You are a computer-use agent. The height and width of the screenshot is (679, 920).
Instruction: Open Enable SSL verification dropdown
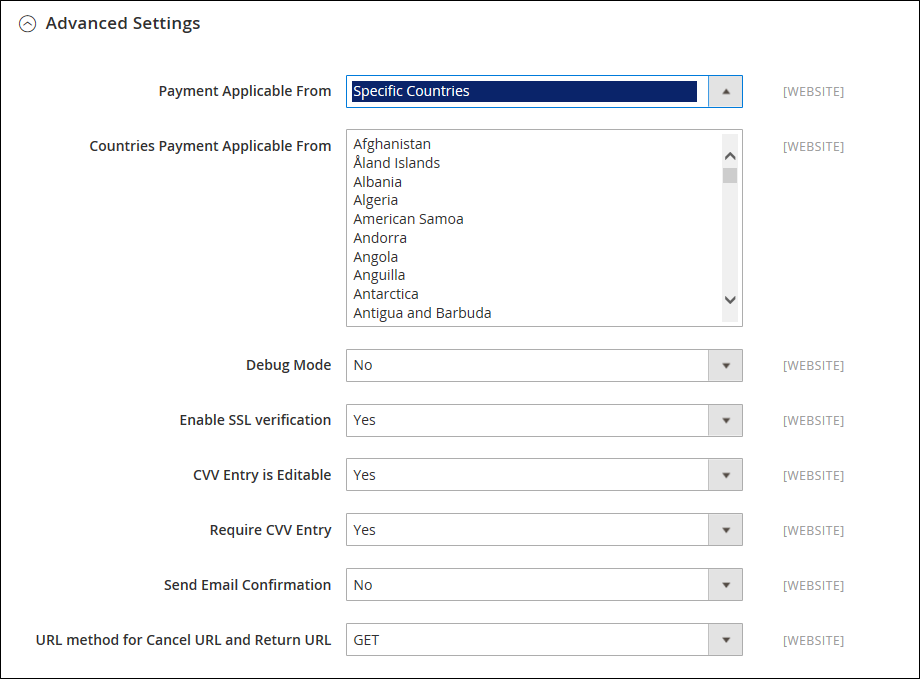click(544, 420)
